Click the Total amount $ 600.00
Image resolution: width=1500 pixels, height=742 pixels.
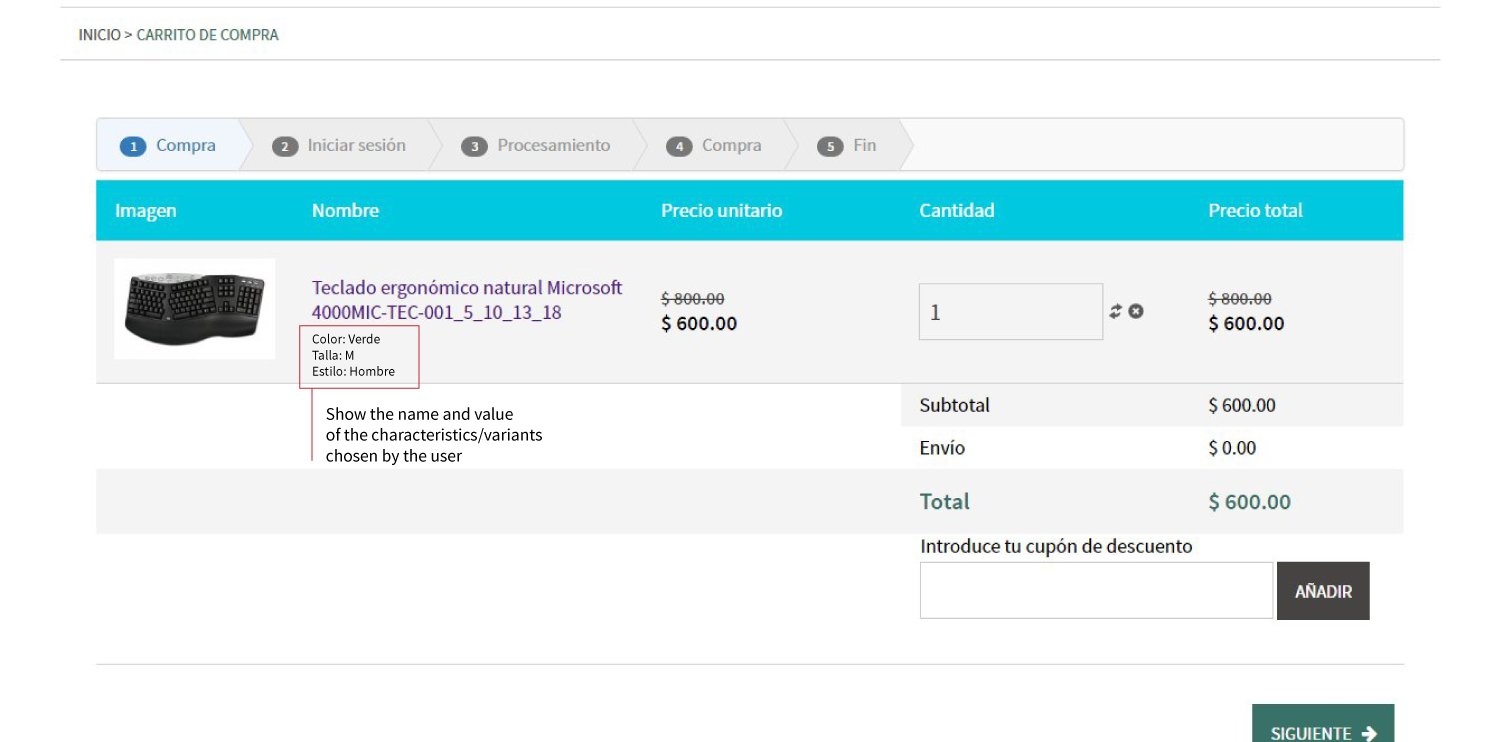tap(1249, 502)
